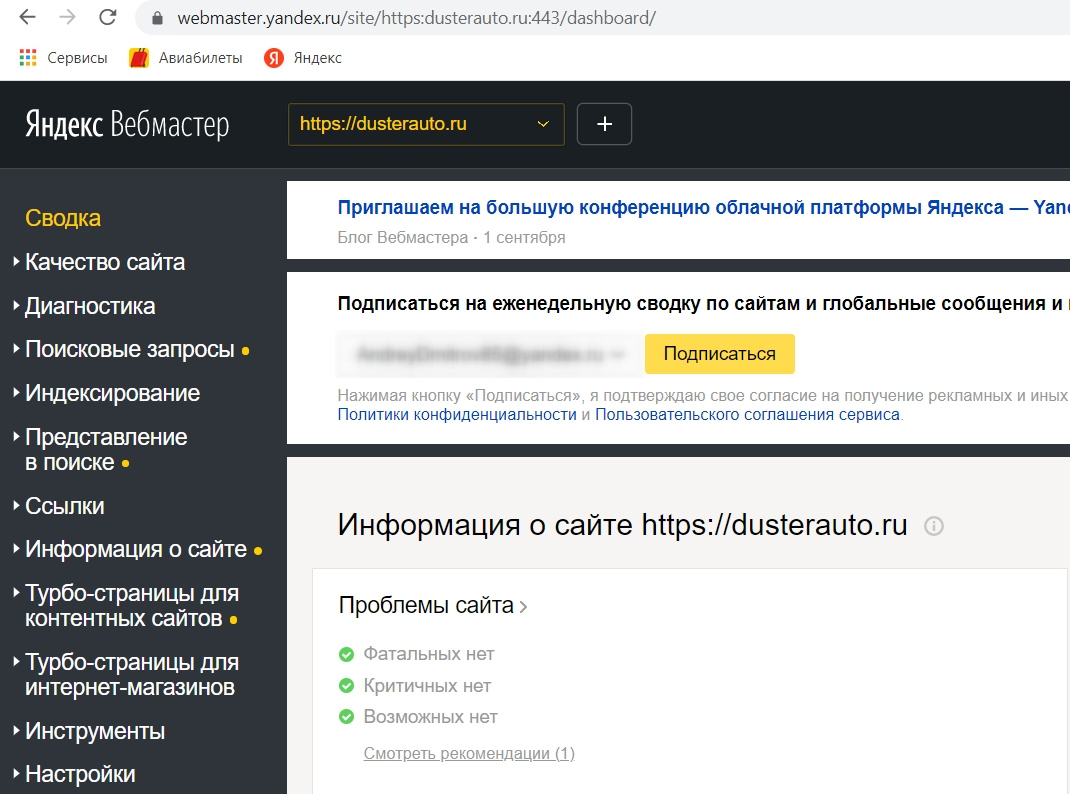This screenshot has width=1070, height=794.
Task: Add a new site with plus button
Action: point(604,124)
